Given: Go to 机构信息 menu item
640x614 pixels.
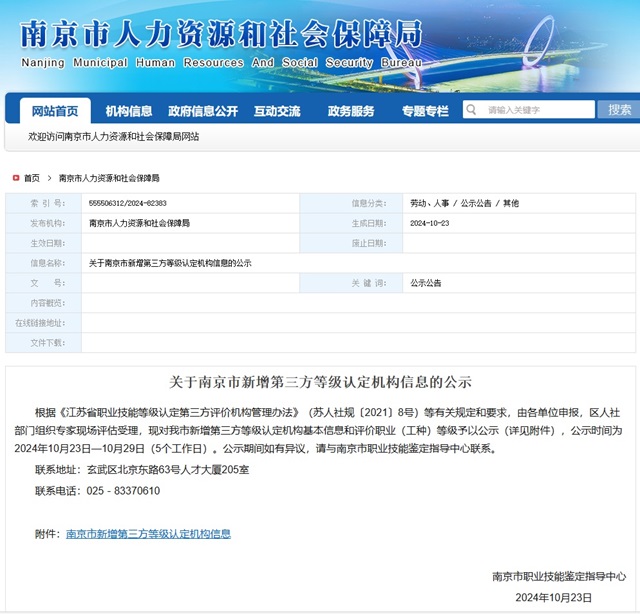Looking at the screenshot, I should pos(129,111).
